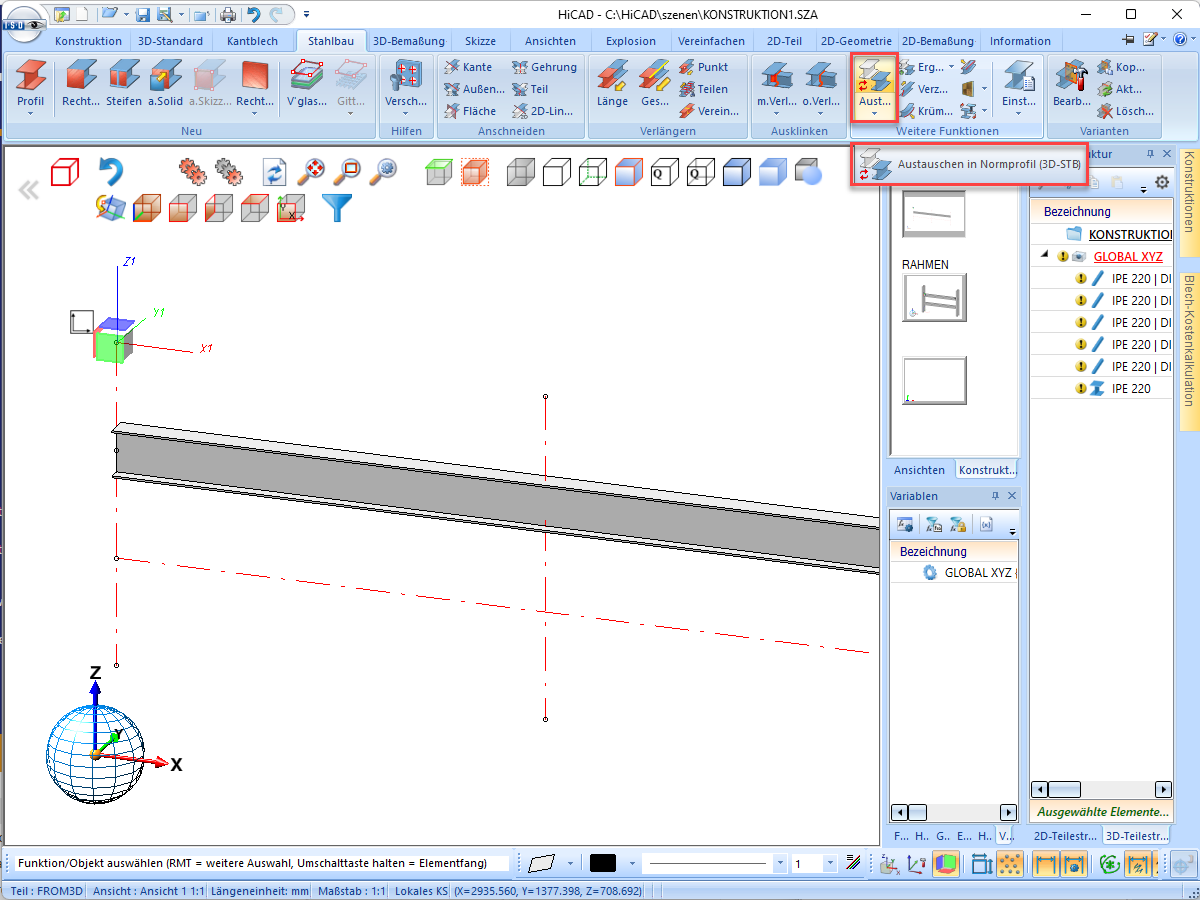1200x900 pixels.
Task: Choose the V'glas glazing tool
Action: click(x=307, y=82)
